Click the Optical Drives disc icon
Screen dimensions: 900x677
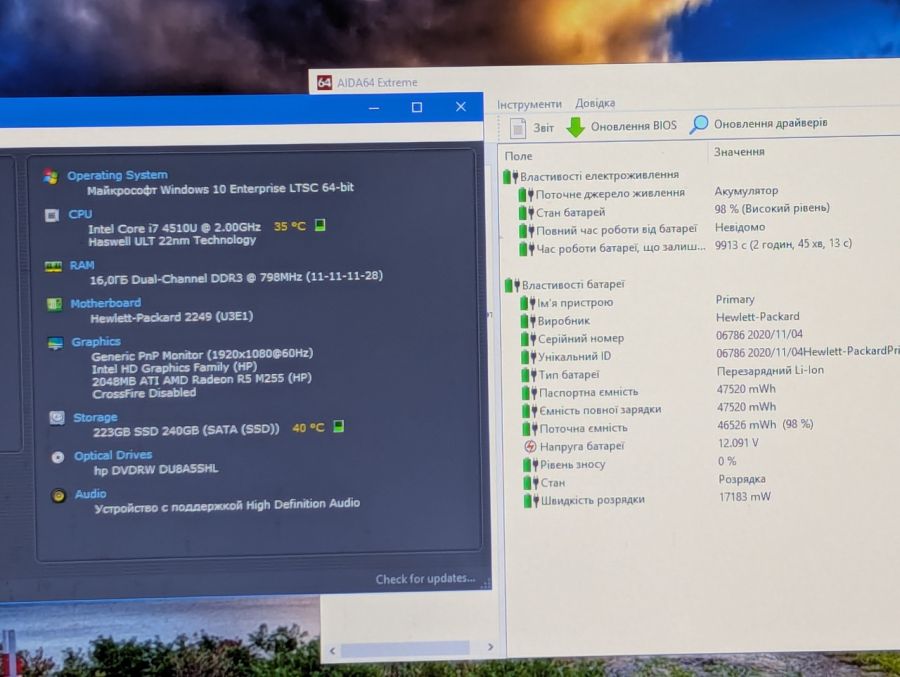(x=57, y=458)
